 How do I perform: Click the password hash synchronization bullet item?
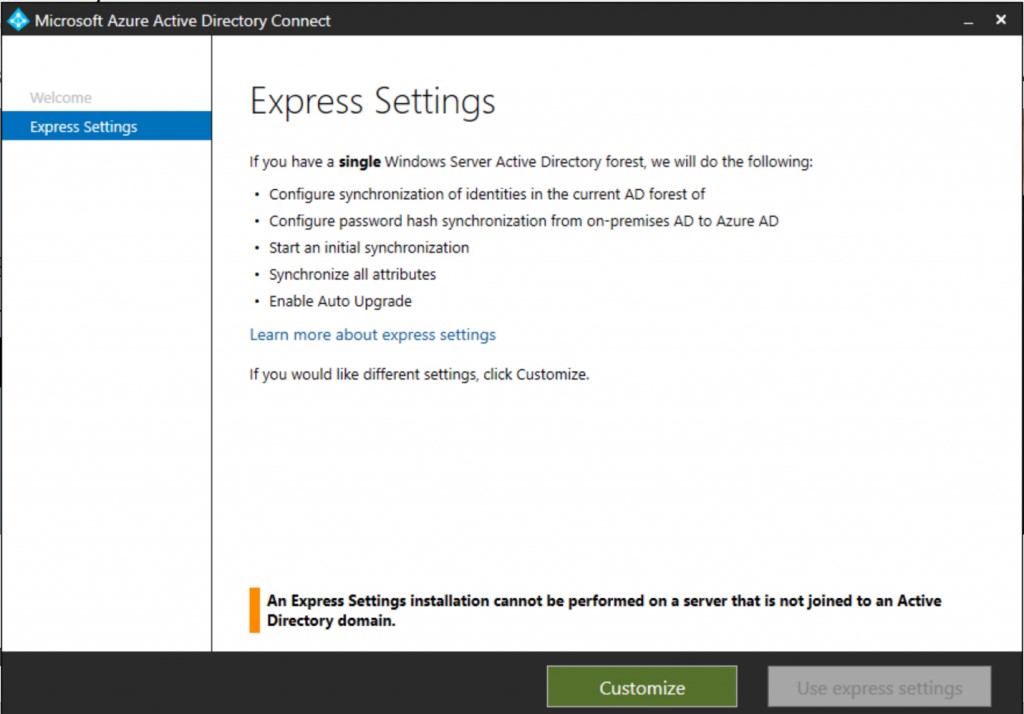524,221
